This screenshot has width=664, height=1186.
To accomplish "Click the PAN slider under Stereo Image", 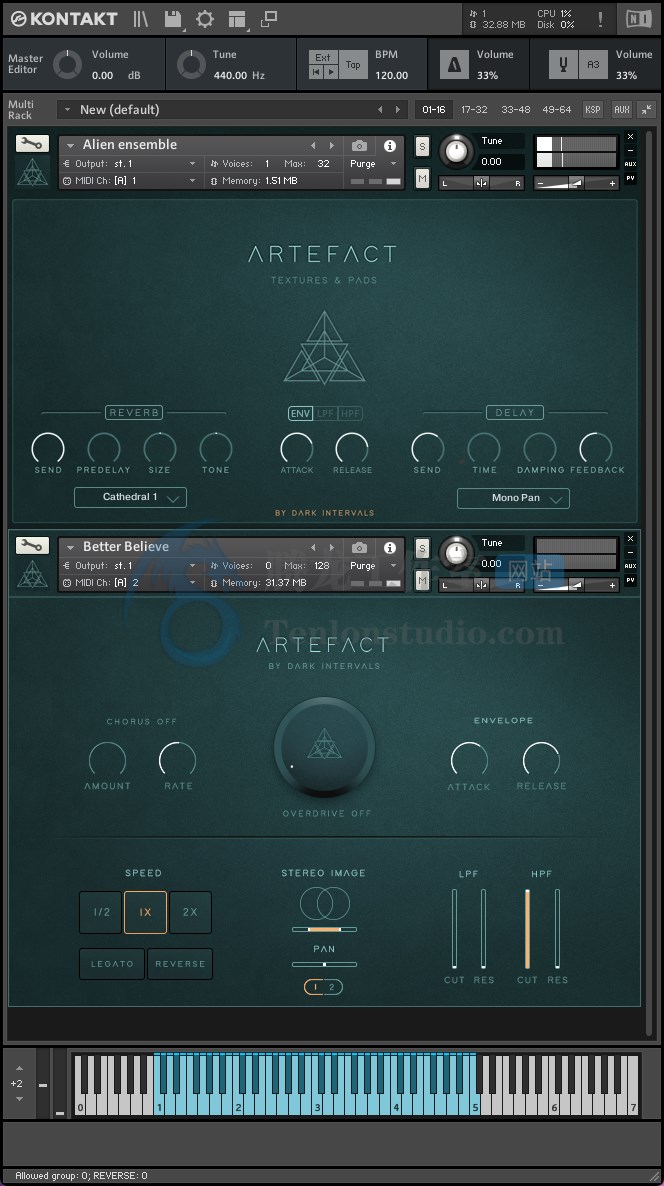I will coord(324,964).
